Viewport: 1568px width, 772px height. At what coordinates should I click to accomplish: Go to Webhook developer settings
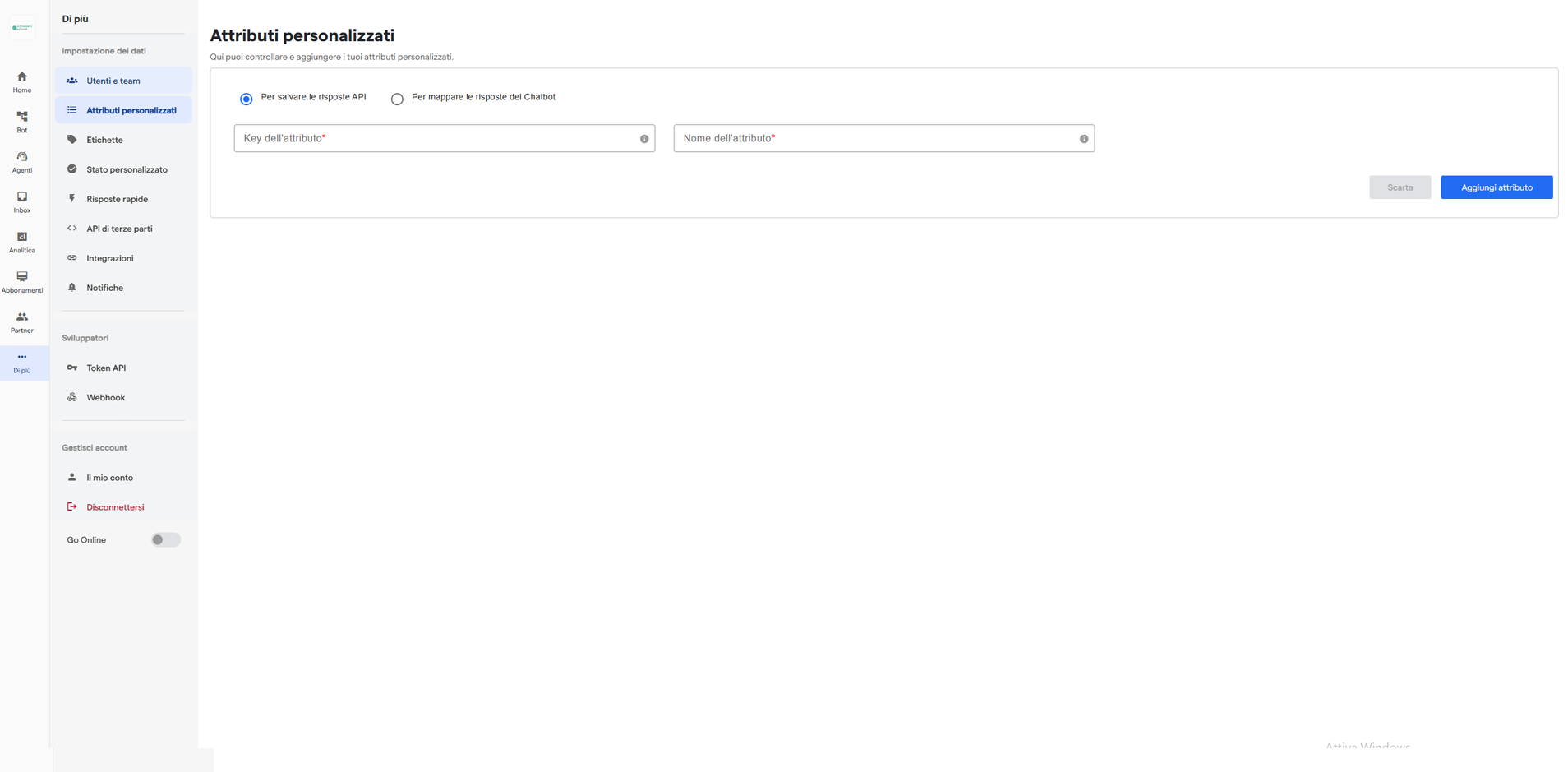[105, 398]
